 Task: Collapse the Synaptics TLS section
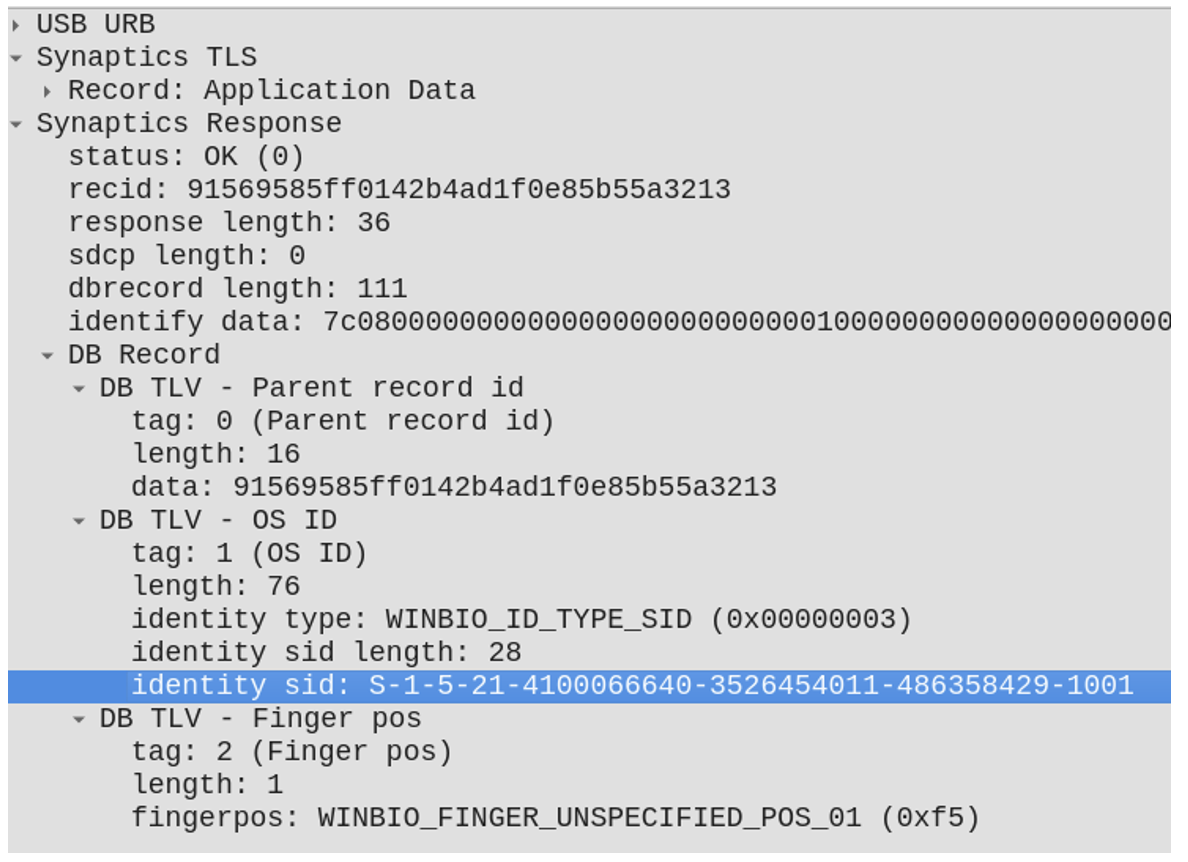[16, 58]
